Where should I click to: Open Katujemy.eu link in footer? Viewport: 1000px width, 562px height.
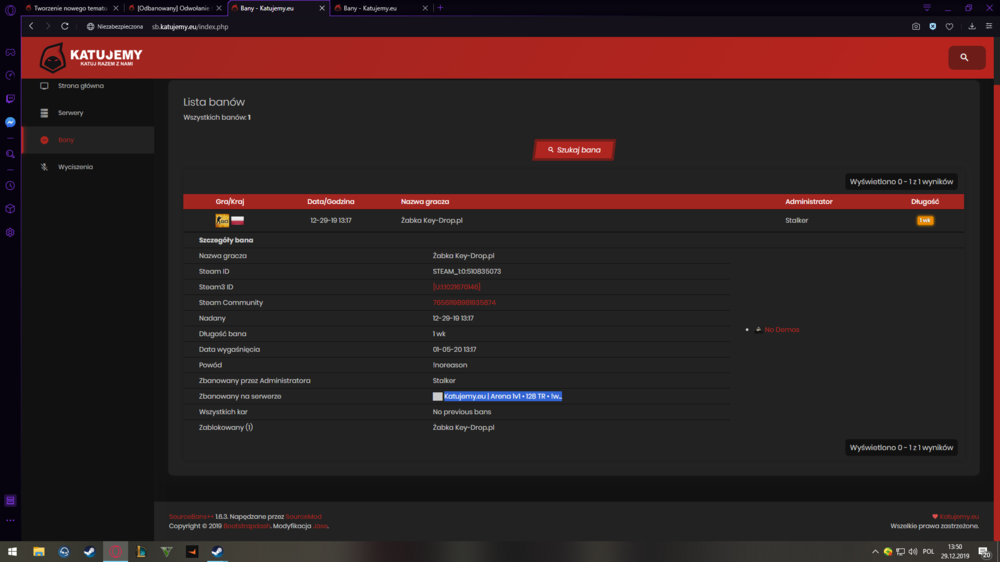959,517
